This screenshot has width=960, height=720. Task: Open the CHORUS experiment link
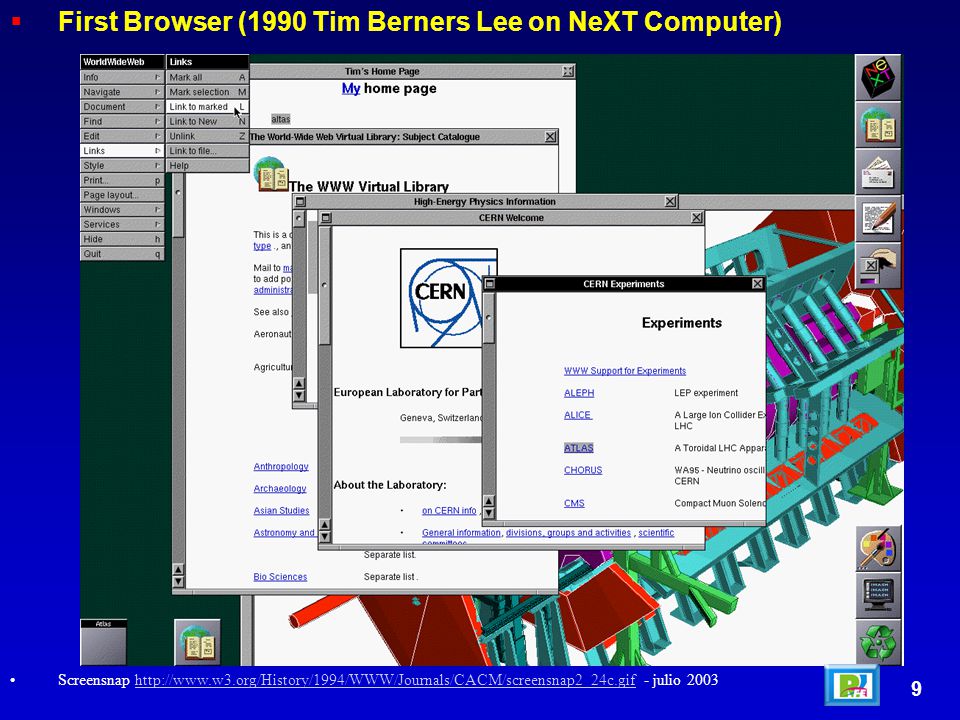pyautogui.click(x=583, y=470)
